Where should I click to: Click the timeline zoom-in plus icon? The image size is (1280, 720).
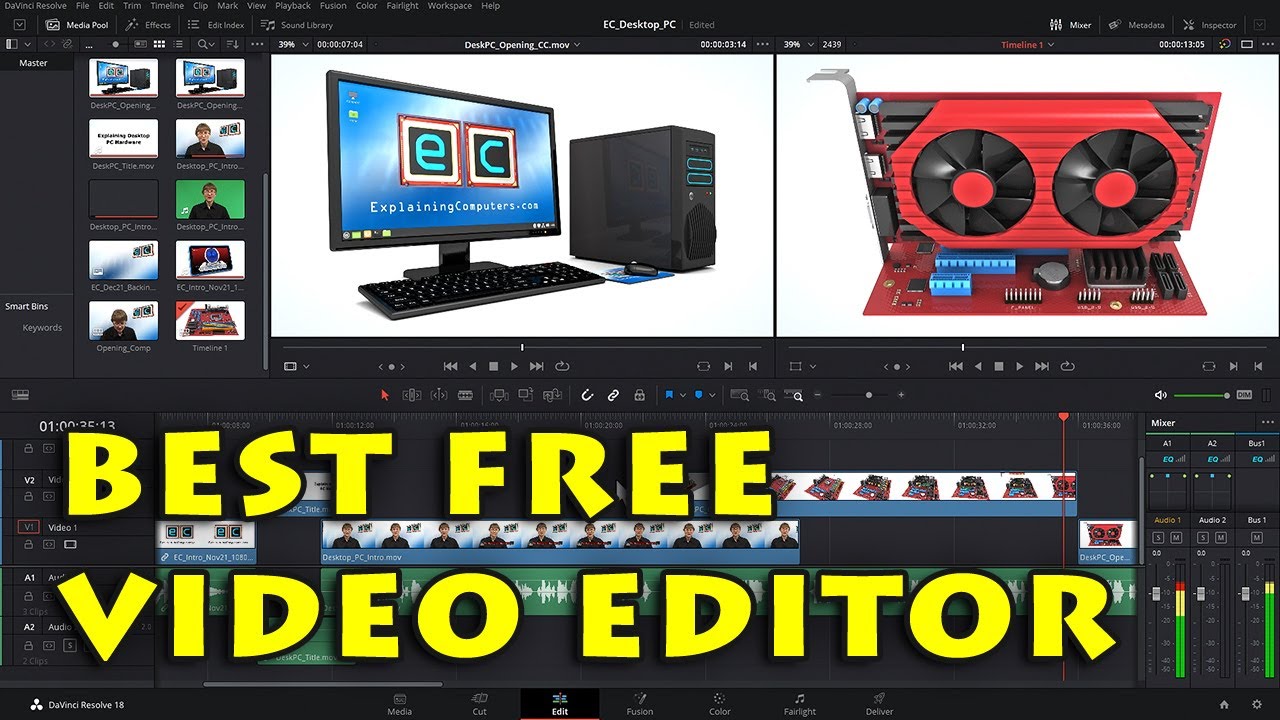pyautogui.click(x=901, y=395)
